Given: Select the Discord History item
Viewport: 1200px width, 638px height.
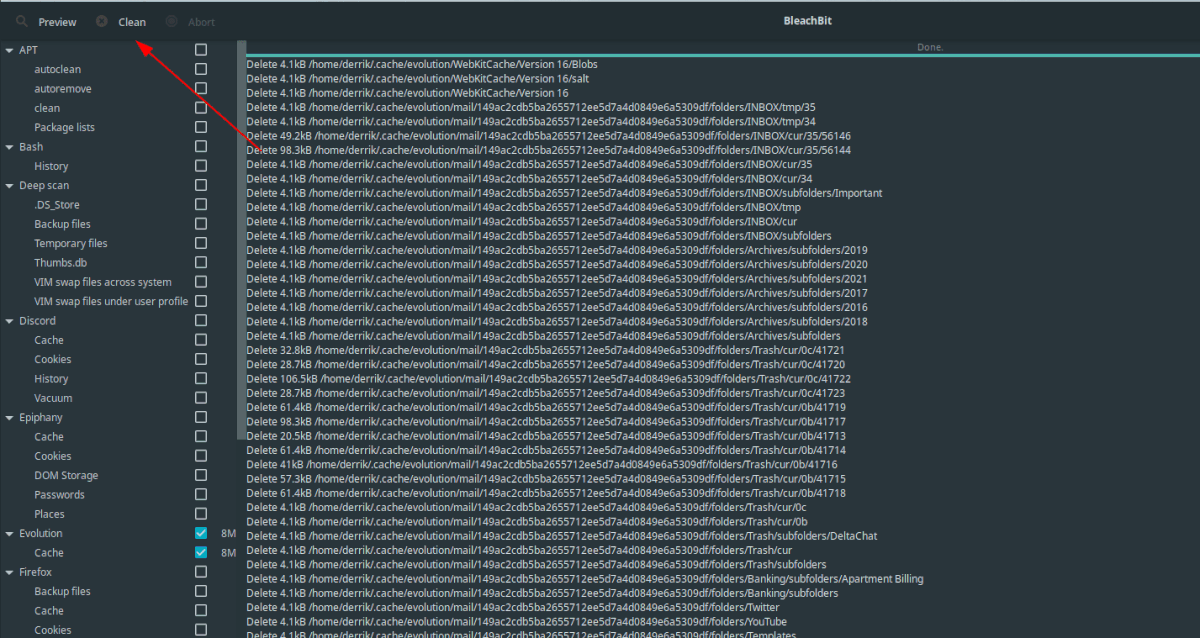Looking at the screenshot, I should click(51, 379).
